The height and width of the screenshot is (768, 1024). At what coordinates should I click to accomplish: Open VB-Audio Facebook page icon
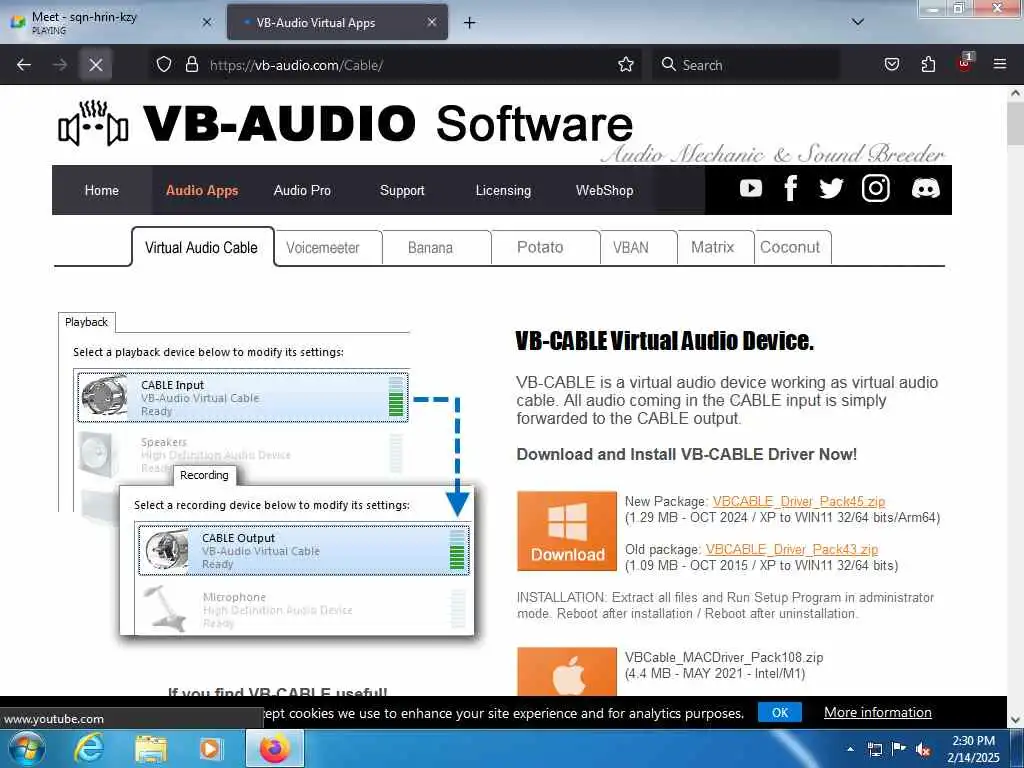[790, 189]
